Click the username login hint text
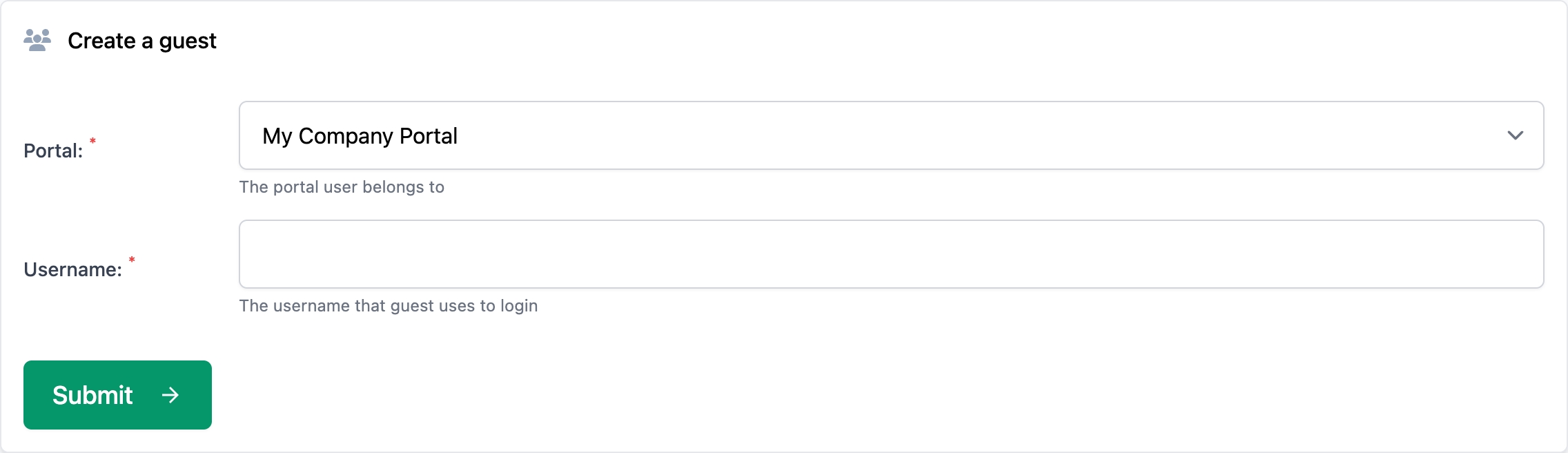Screen dimensions: 1568x453 pyautogui.click(x=389, y=306)
